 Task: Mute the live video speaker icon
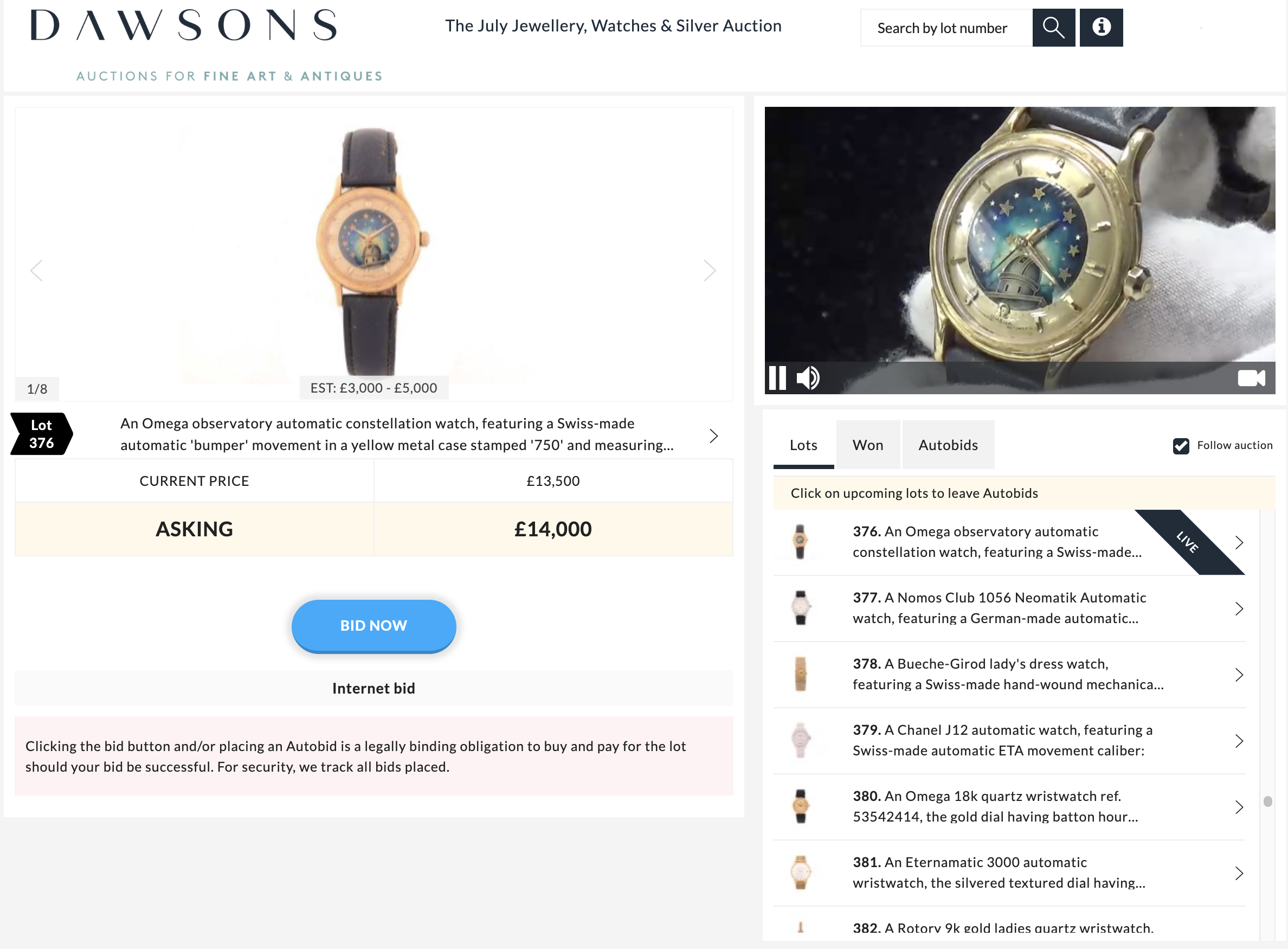[808, 378]
